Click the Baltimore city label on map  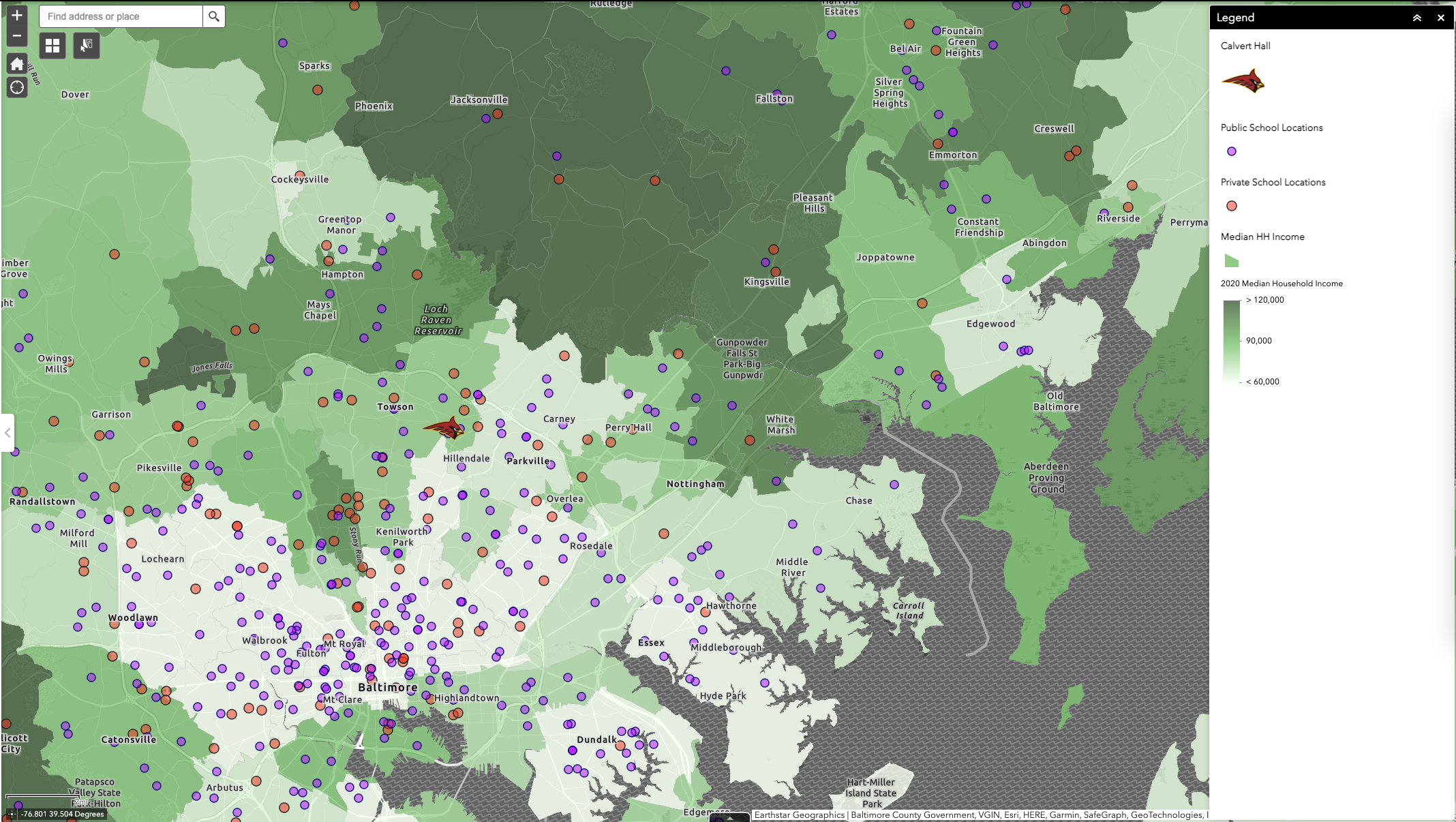[387, 687]
